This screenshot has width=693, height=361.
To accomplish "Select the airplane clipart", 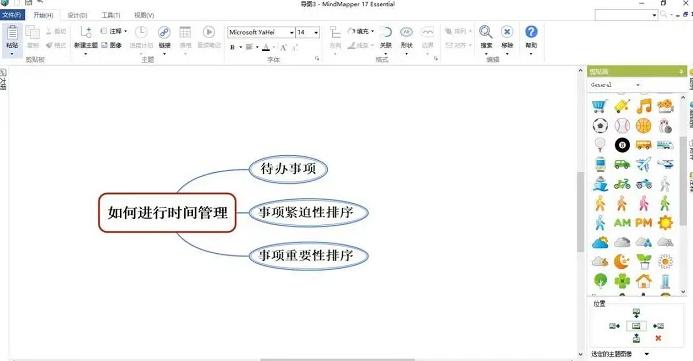I will point(644,164).
